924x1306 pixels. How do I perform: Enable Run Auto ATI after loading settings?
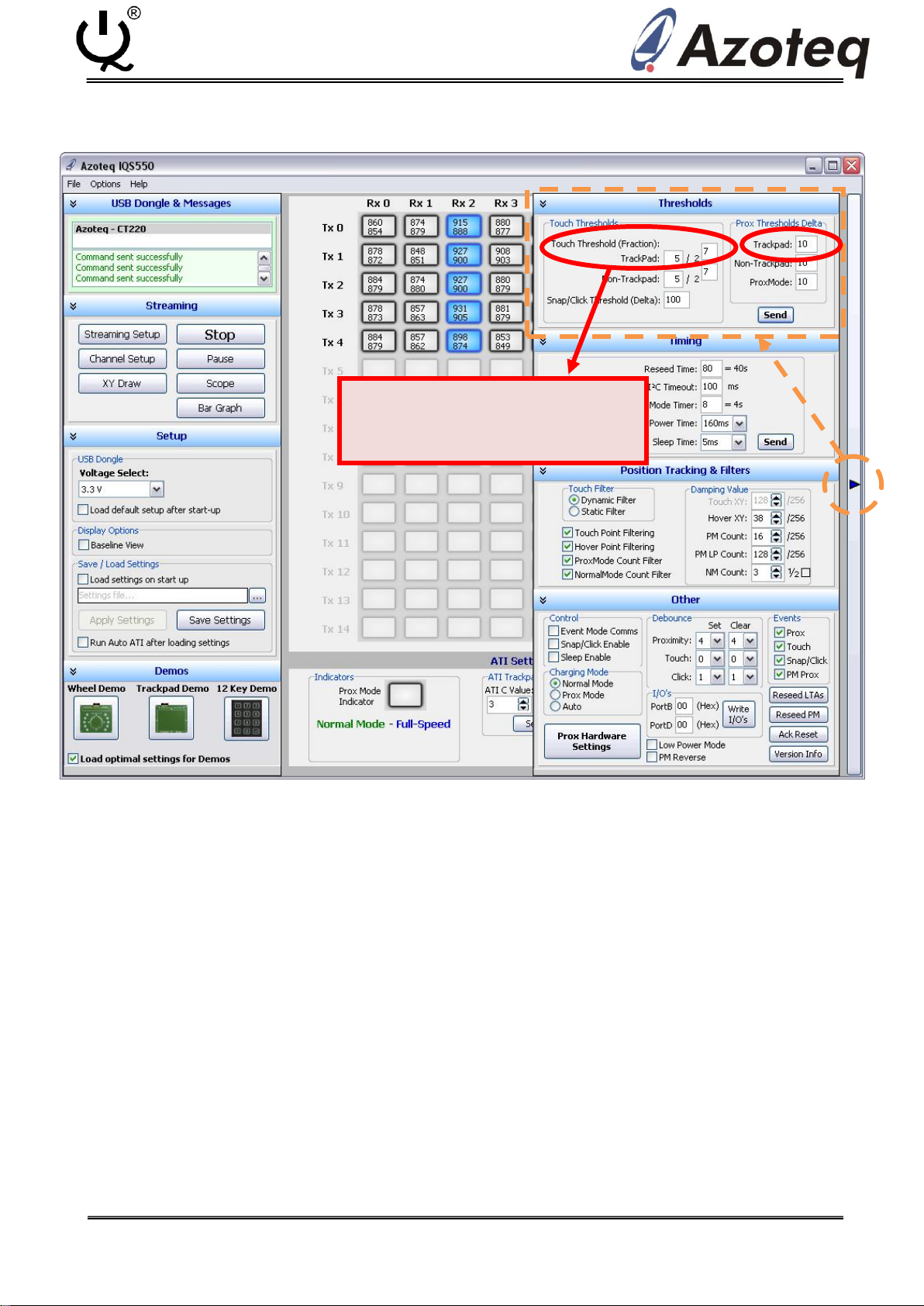pyautogui.click(x=83, y=643)
